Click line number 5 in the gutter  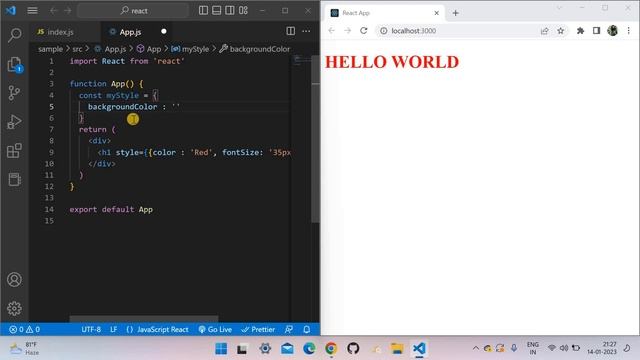pos(51,107)
